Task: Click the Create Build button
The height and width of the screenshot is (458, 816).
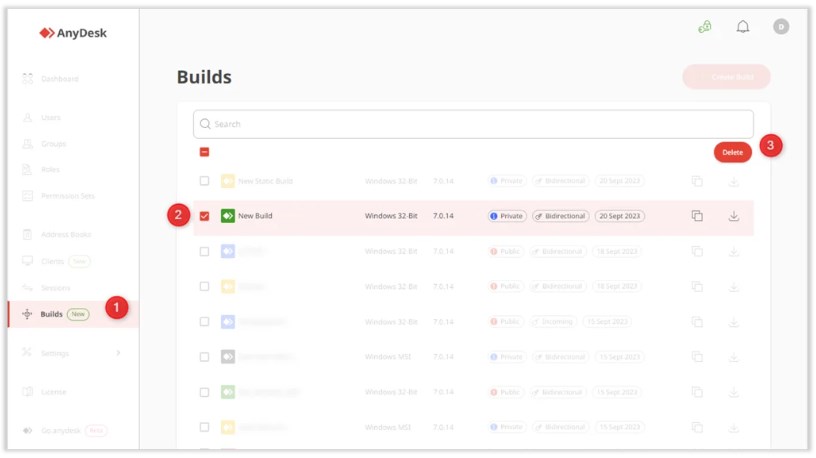Action: 726,77
